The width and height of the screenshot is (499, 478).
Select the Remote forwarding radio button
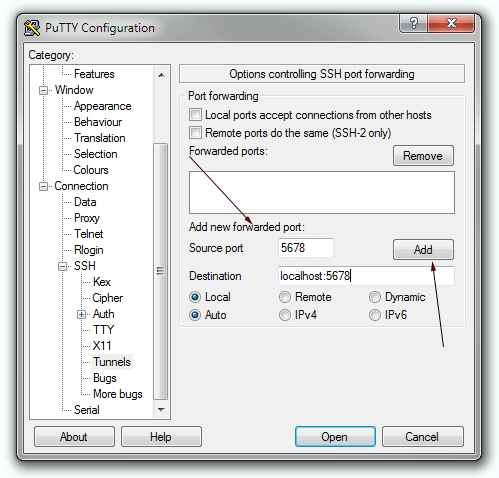click(x=285, y=297)
